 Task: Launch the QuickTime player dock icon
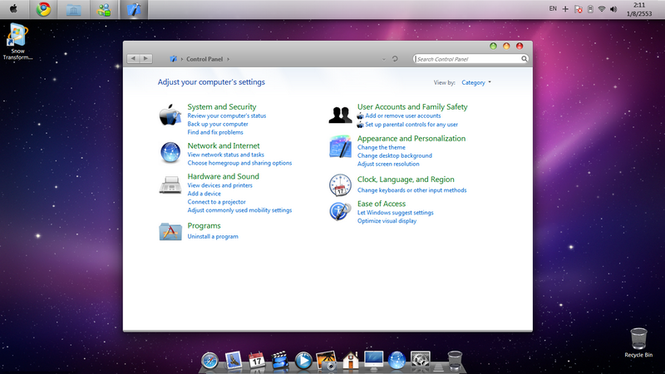(303, 360)
